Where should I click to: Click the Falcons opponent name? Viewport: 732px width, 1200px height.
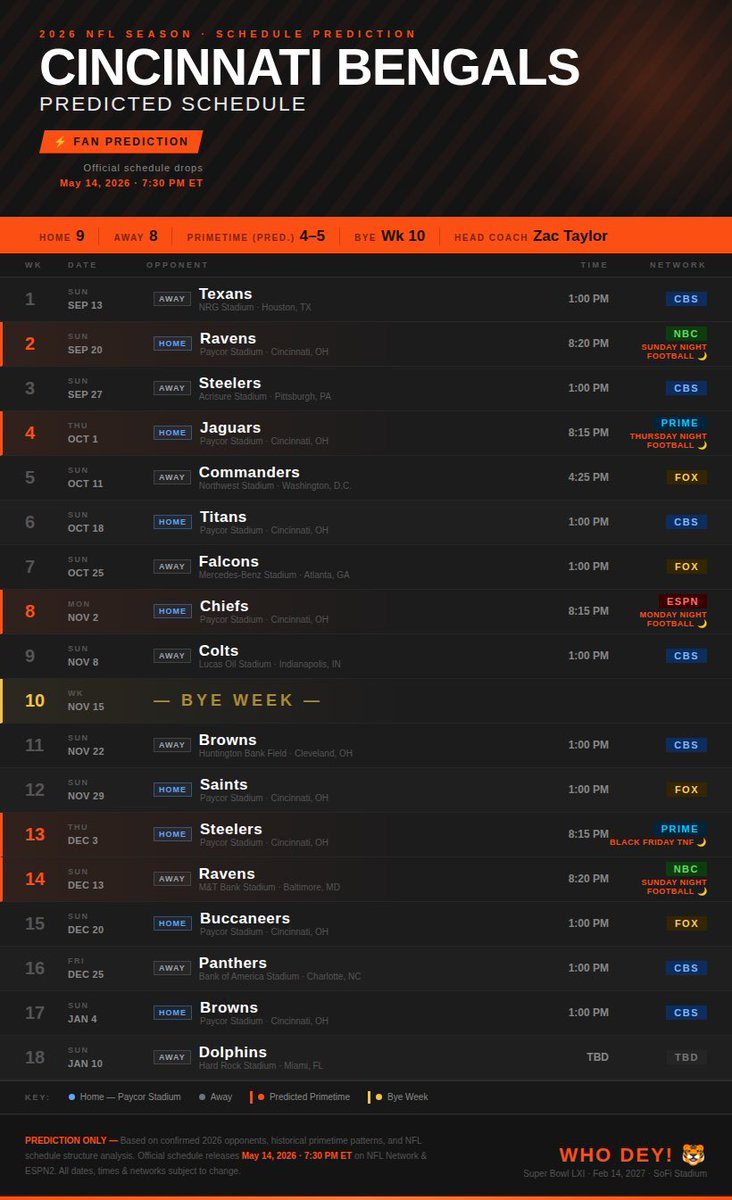click(x=229, y=561)
